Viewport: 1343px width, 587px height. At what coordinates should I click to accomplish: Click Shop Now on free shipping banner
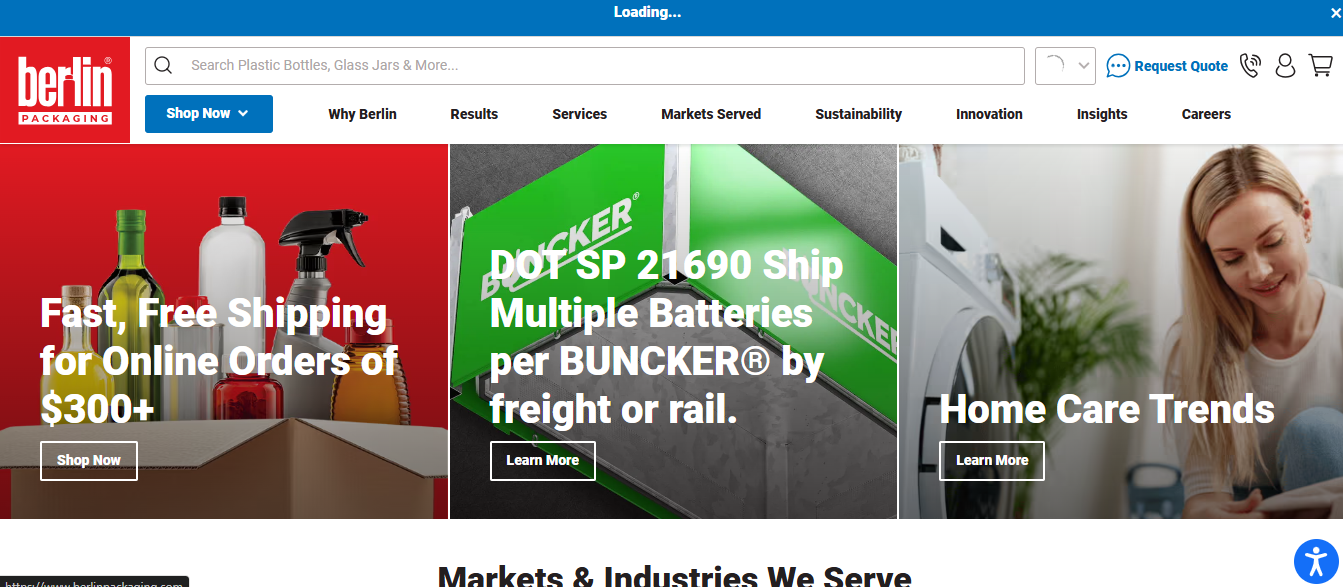pyautogui.click(x=89, y=460)
